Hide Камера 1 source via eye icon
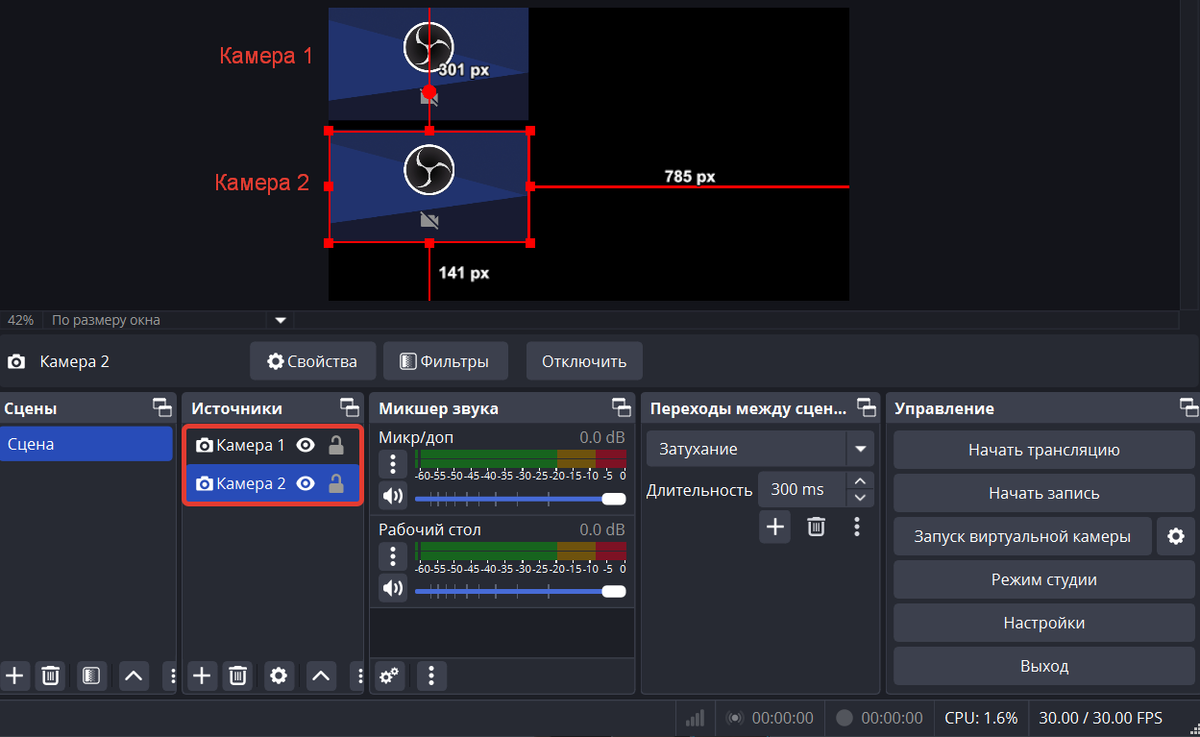Screen dimensions: 1200x737 (x=306, y=445)
